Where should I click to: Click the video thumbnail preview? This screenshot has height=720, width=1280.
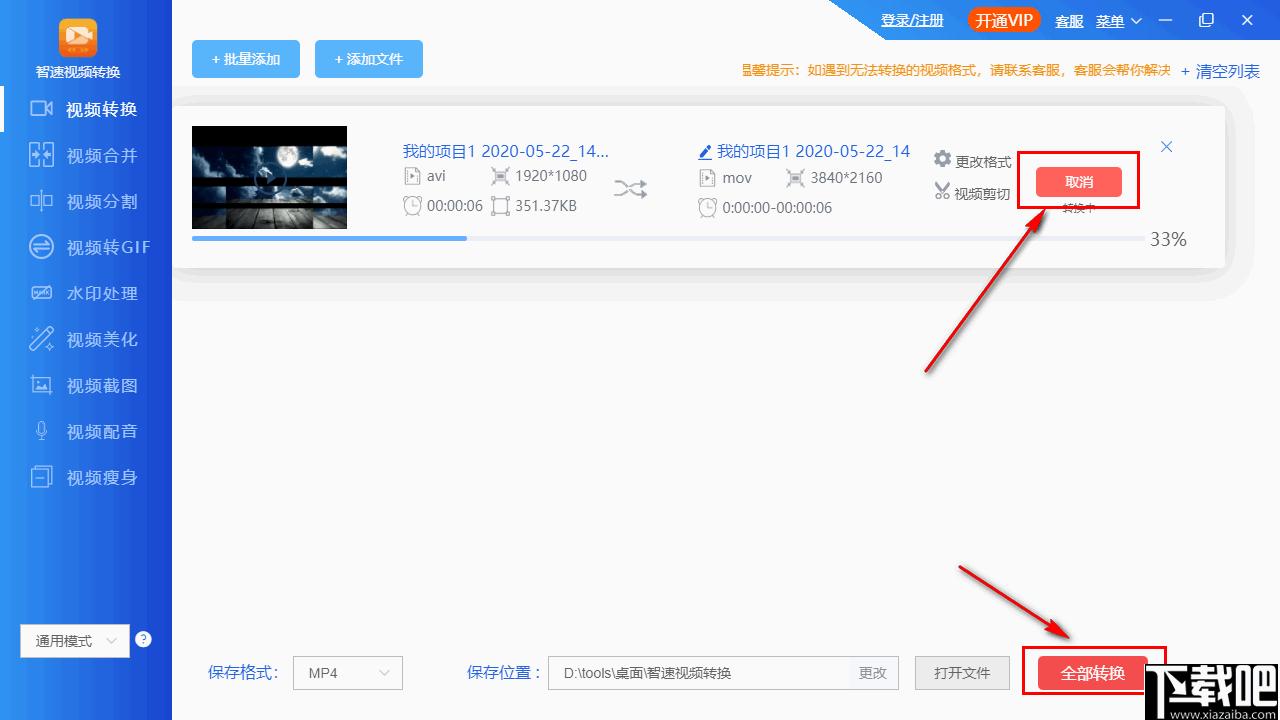click(x=269, y=177)
